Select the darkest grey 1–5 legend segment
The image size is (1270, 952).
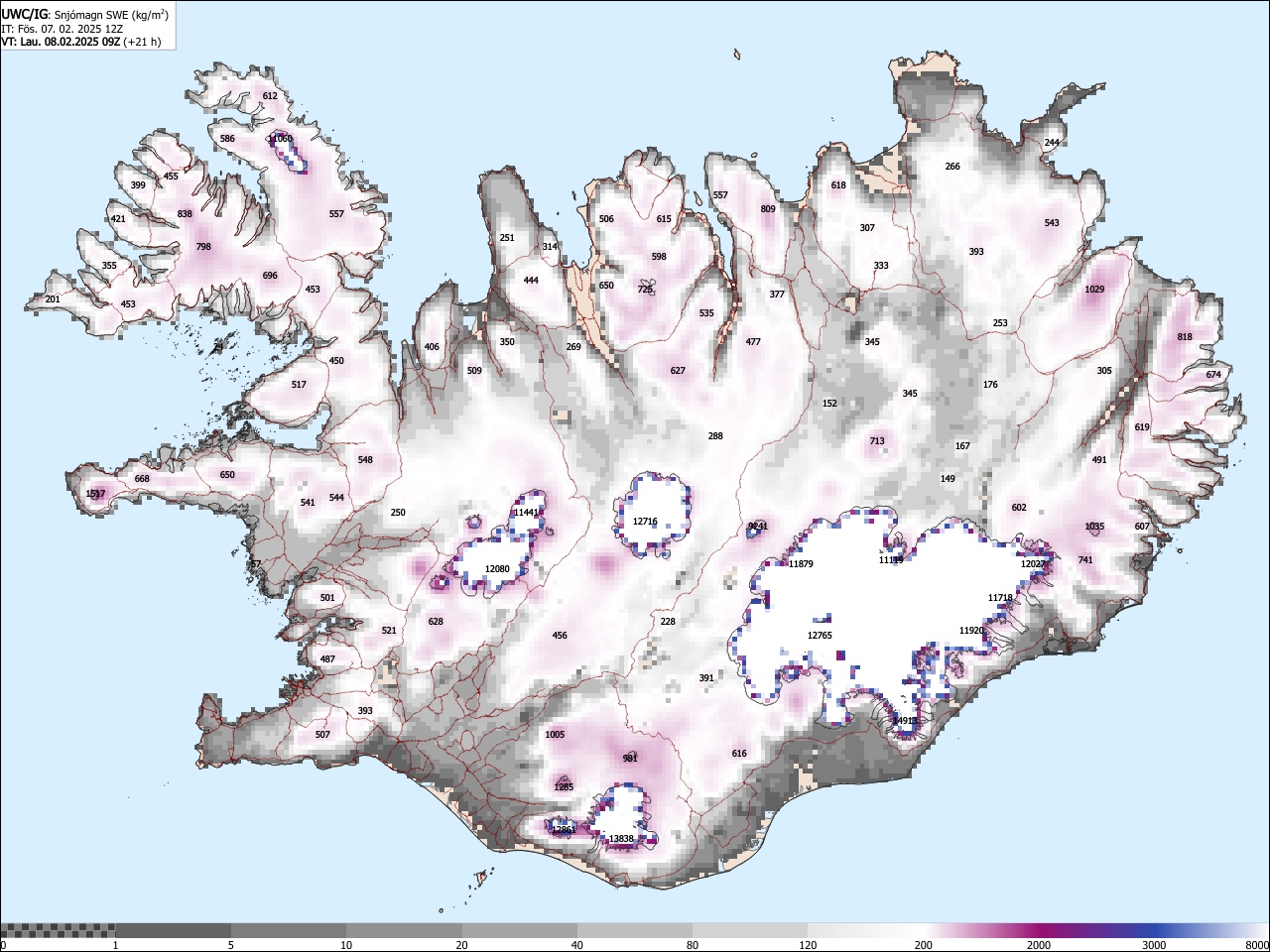click(x=173, y=930)
